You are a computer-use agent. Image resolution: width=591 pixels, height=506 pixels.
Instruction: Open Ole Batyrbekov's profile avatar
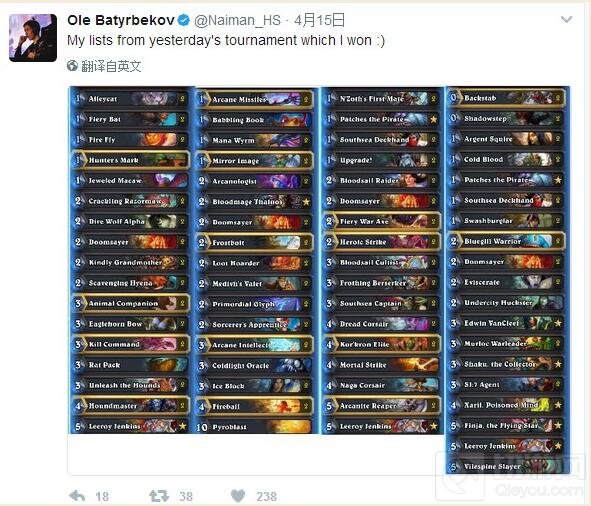[x=33, y=38]
